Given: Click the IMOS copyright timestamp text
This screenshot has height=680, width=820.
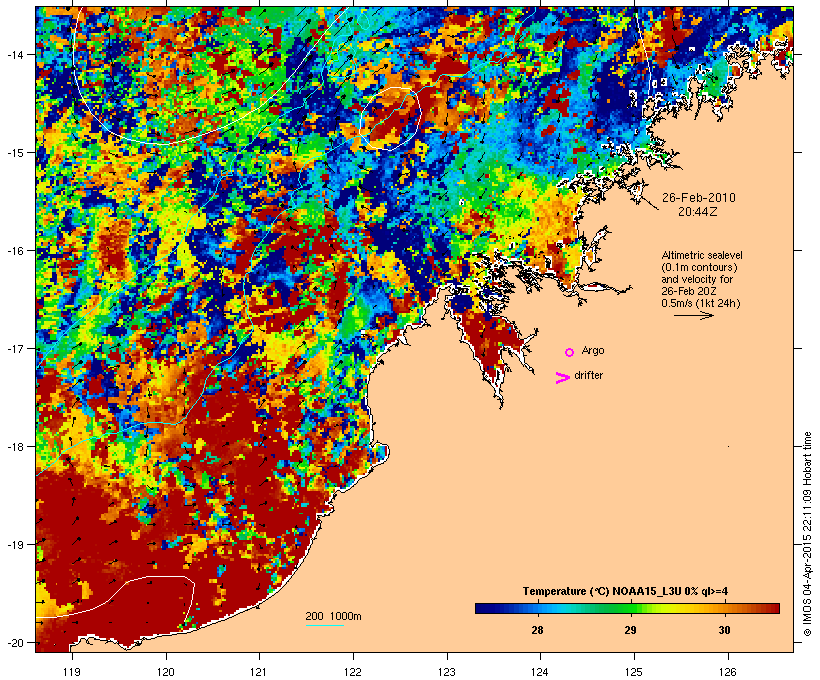Looking at the screenshot, I should pyautogui.click(x=807, y=534).
